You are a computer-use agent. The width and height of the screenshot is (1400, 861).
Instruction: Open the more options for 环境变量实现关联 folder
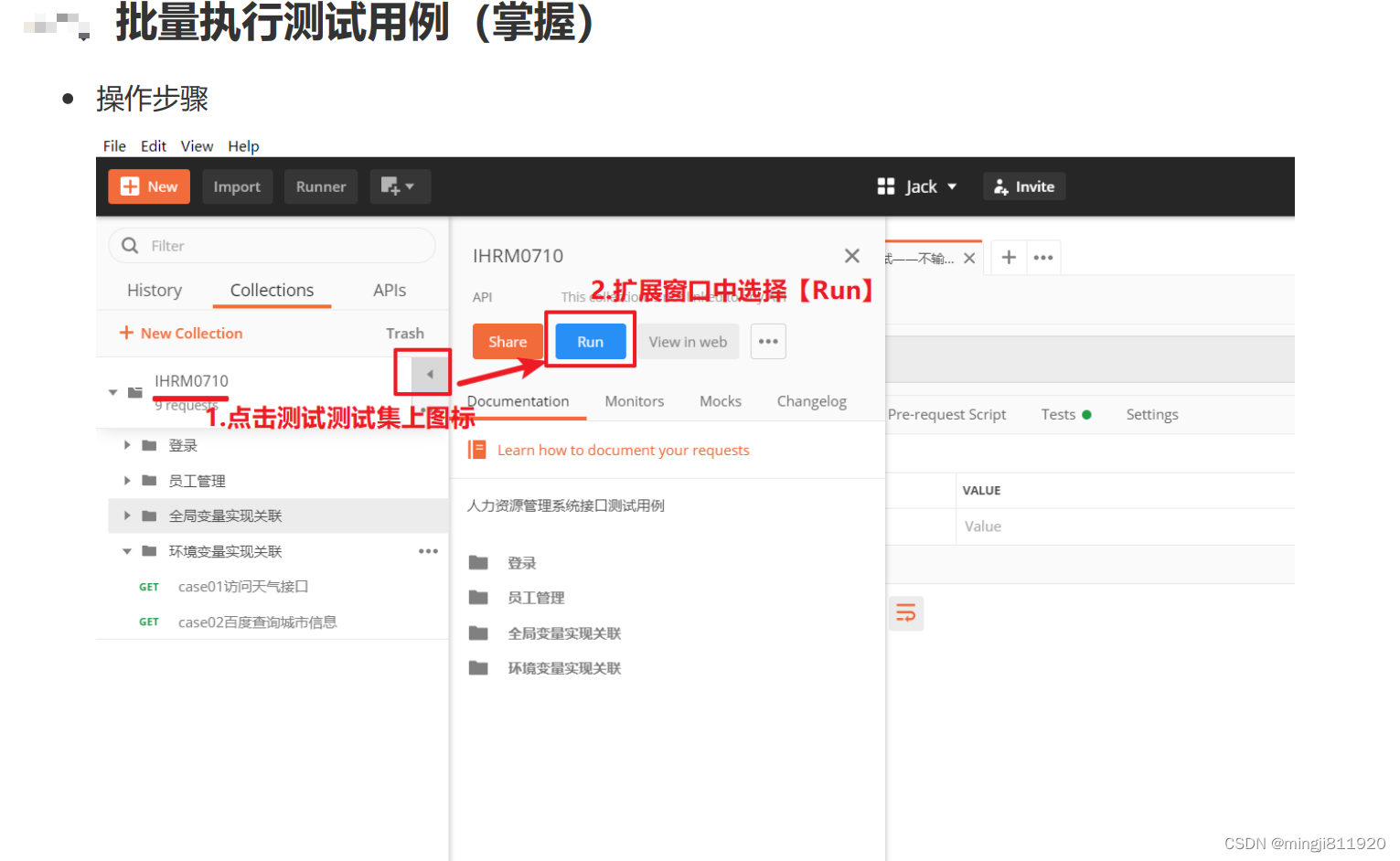point(428,551)
